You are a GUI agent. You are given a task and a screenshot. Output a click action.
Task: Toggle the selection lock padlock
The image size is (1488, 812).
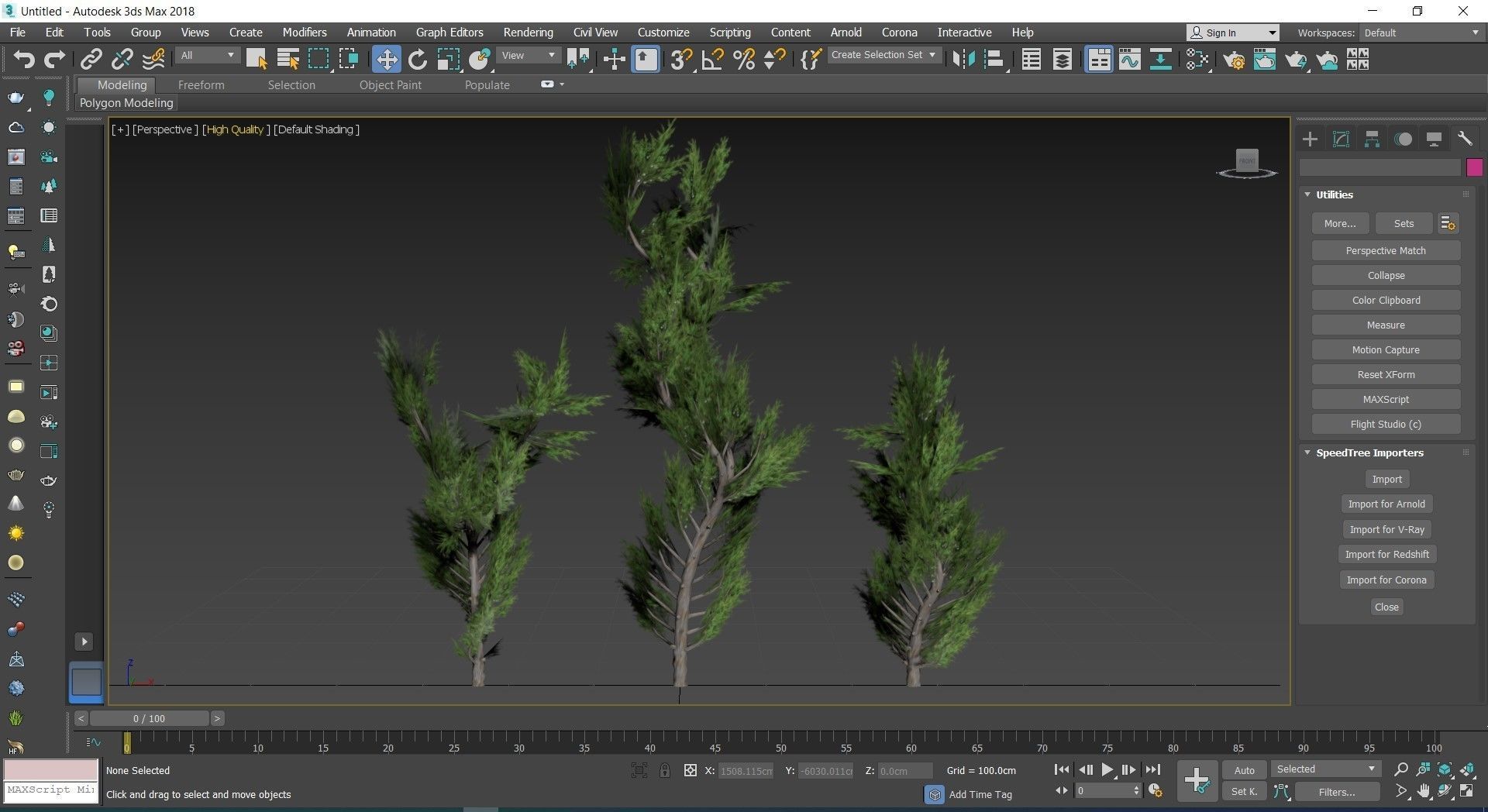coord(664,770)
